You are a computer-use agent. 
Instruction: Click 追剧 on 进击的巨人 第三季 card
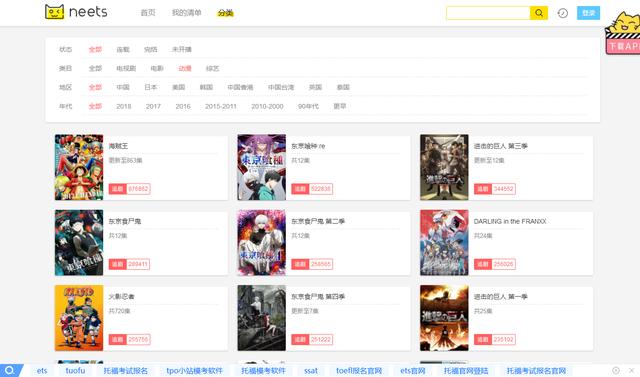coord(482,189)
